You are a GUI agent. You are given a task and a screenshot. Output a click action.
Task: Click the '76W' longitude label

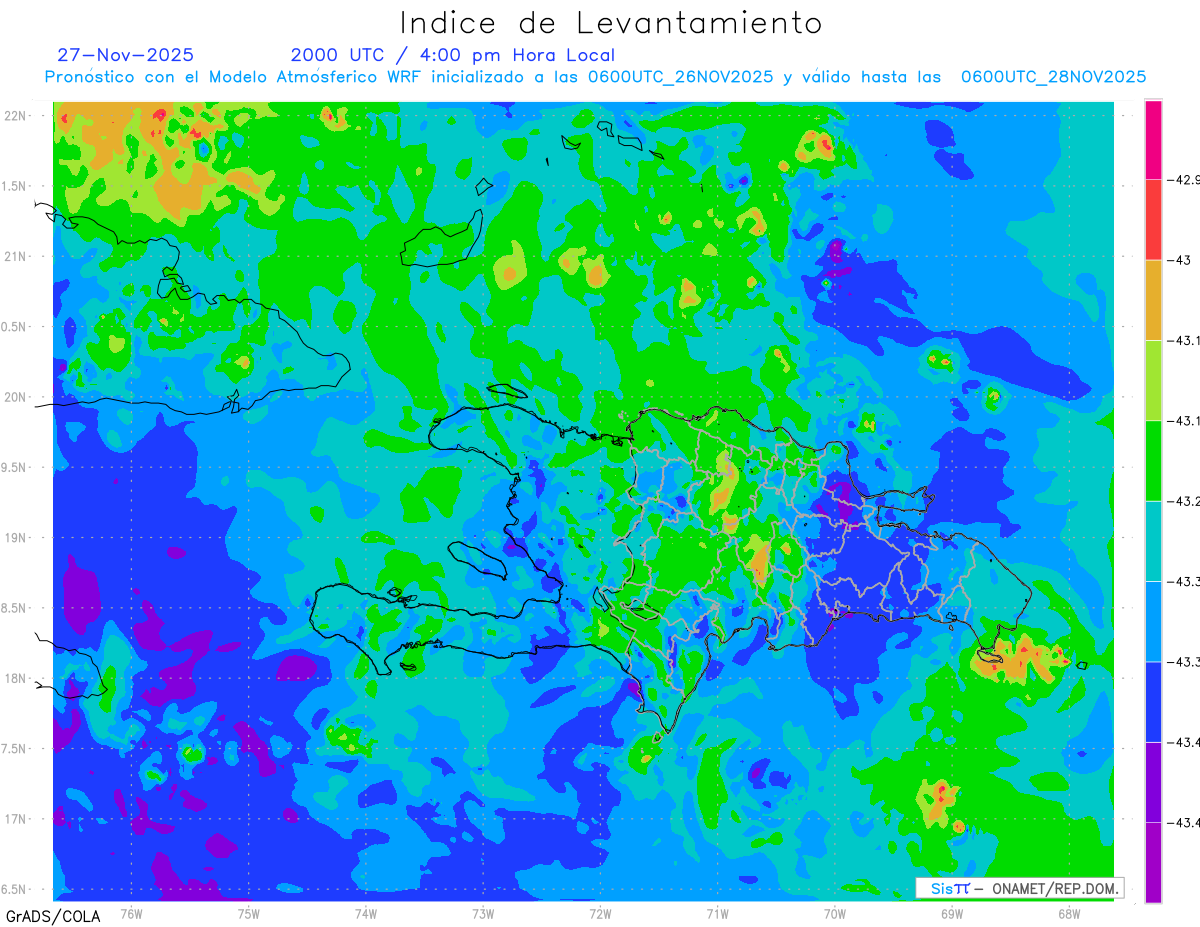131,912
